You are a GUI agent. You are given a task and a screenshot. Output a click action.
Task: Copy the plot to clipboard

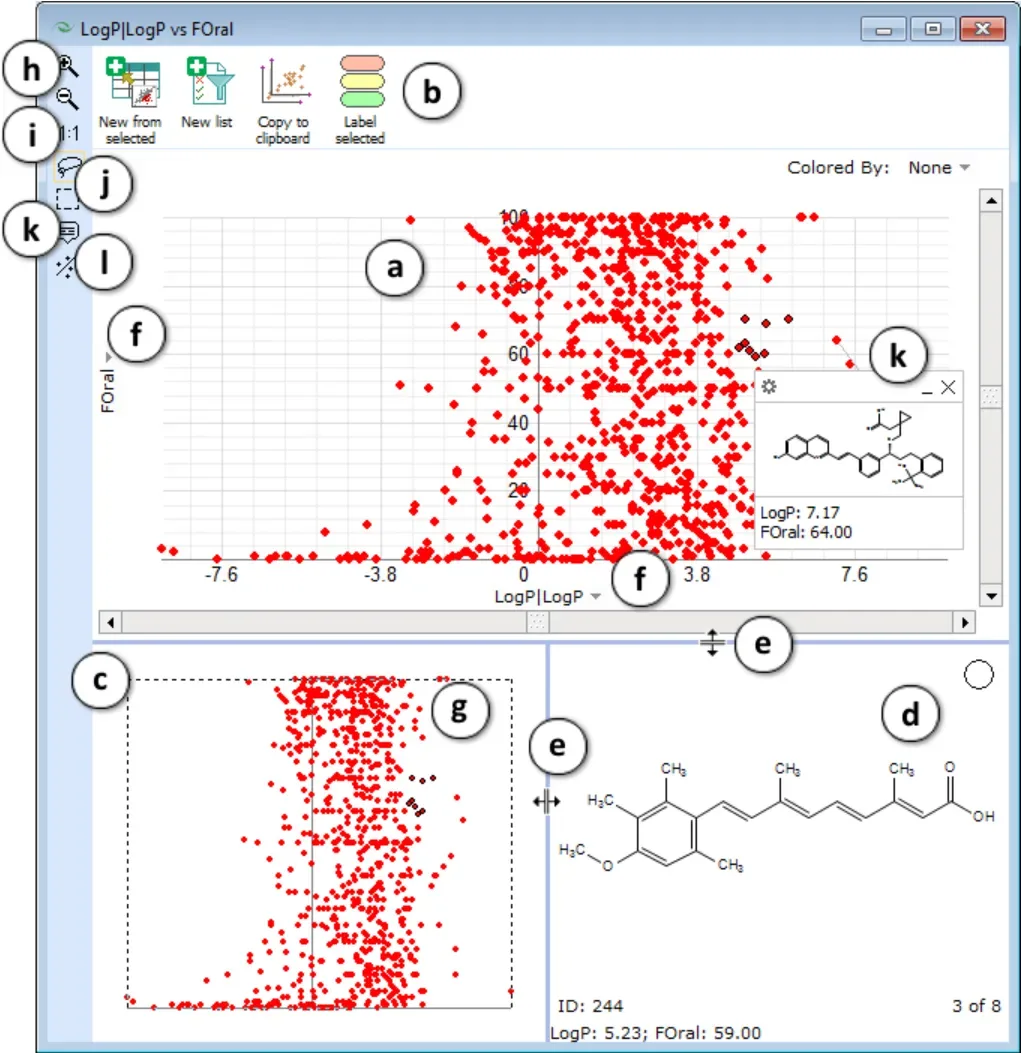[283, 101]
